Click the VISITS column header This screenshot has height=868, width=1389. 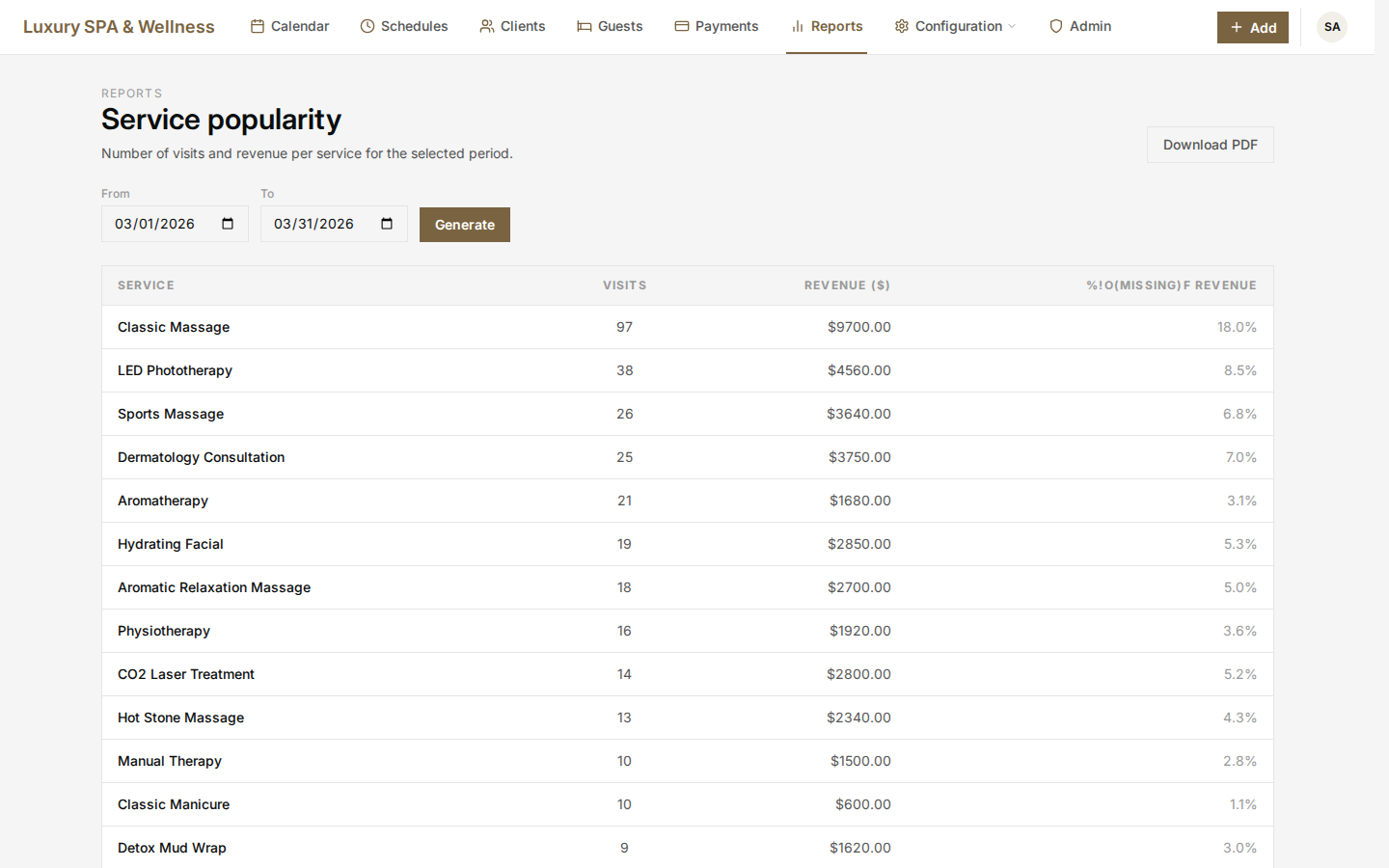click(624, 285)
